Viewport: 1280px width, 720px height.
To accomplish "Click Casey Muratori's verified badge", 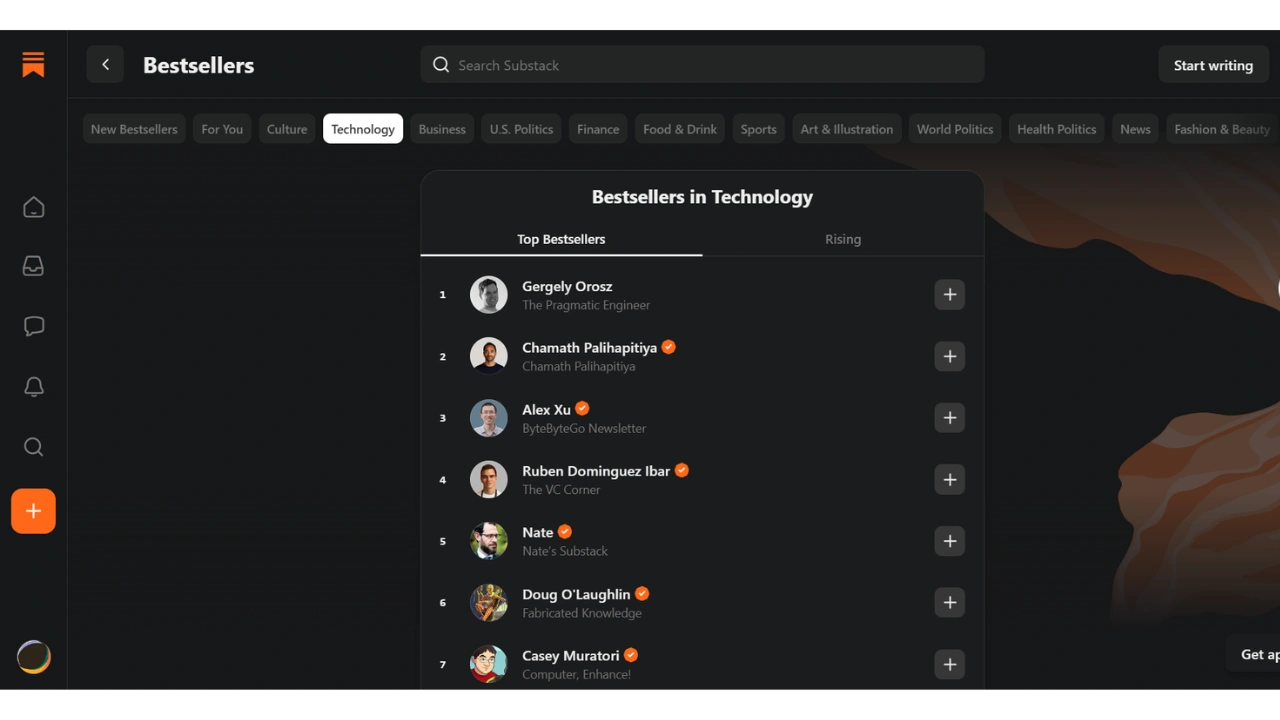I will [631, 655].
